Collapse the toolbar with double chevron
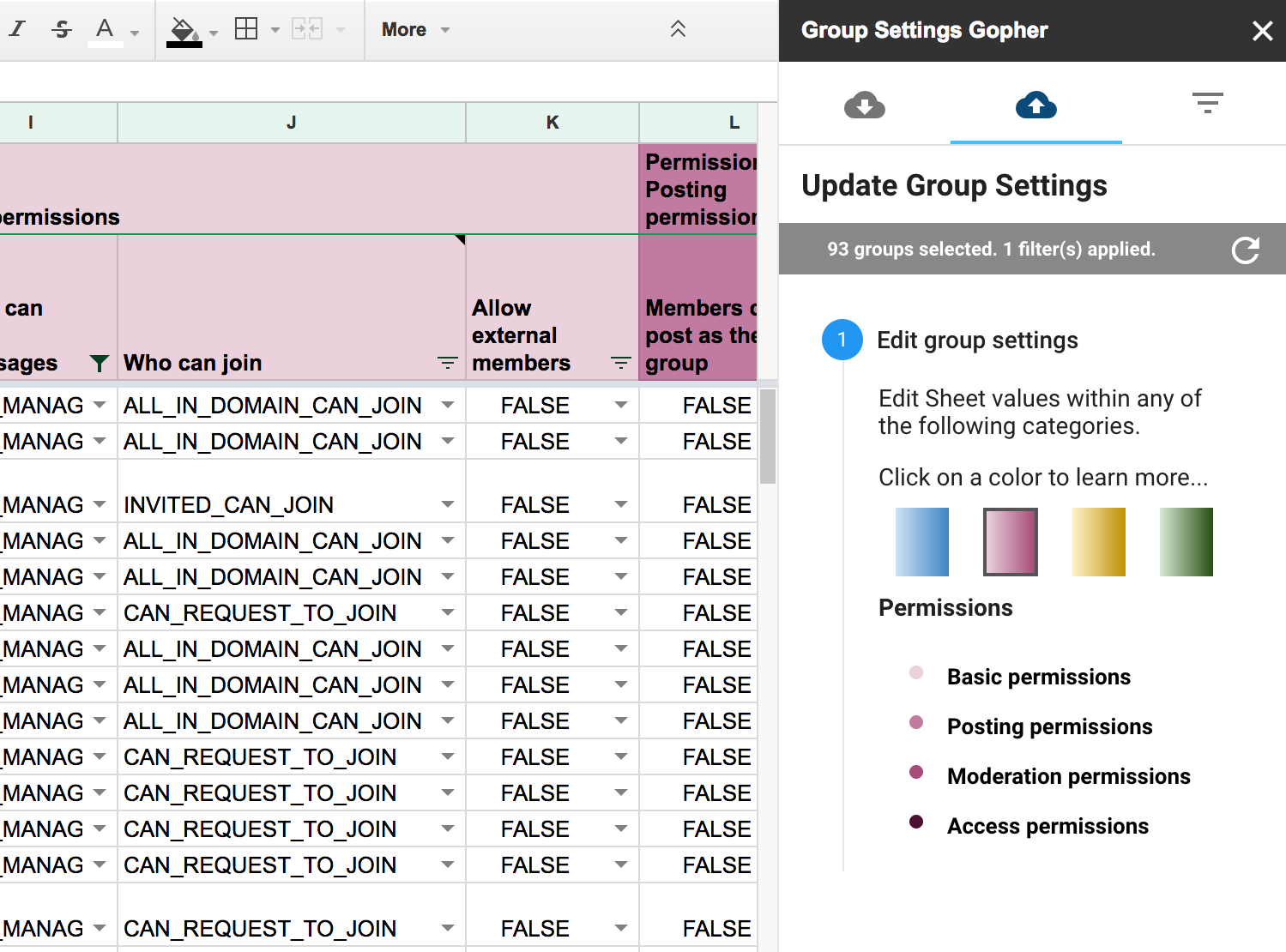The image size is (1286, 952). [678, 29]
